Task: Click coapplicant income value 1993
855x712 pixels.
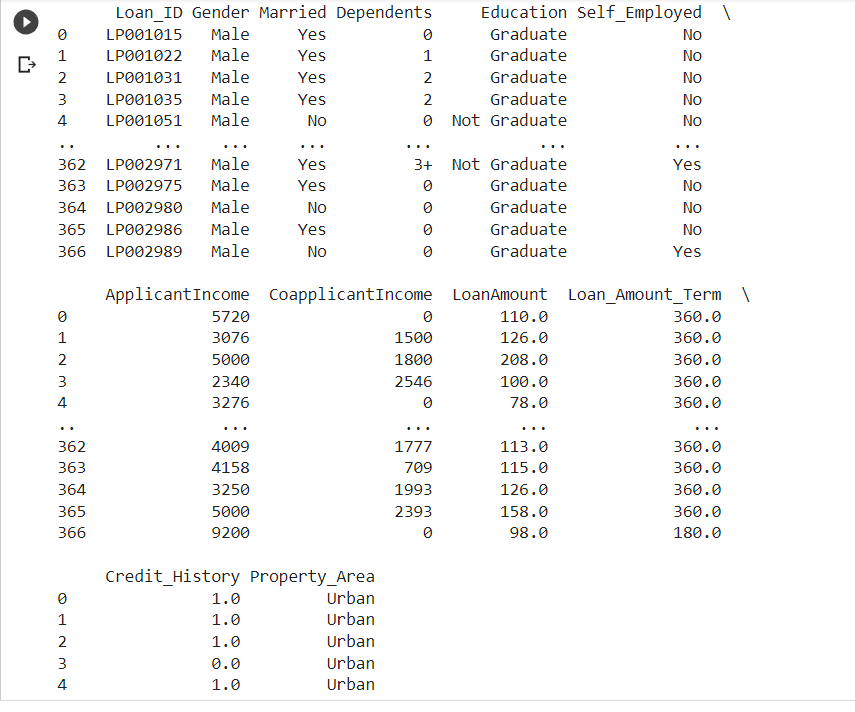Action: 413,490
